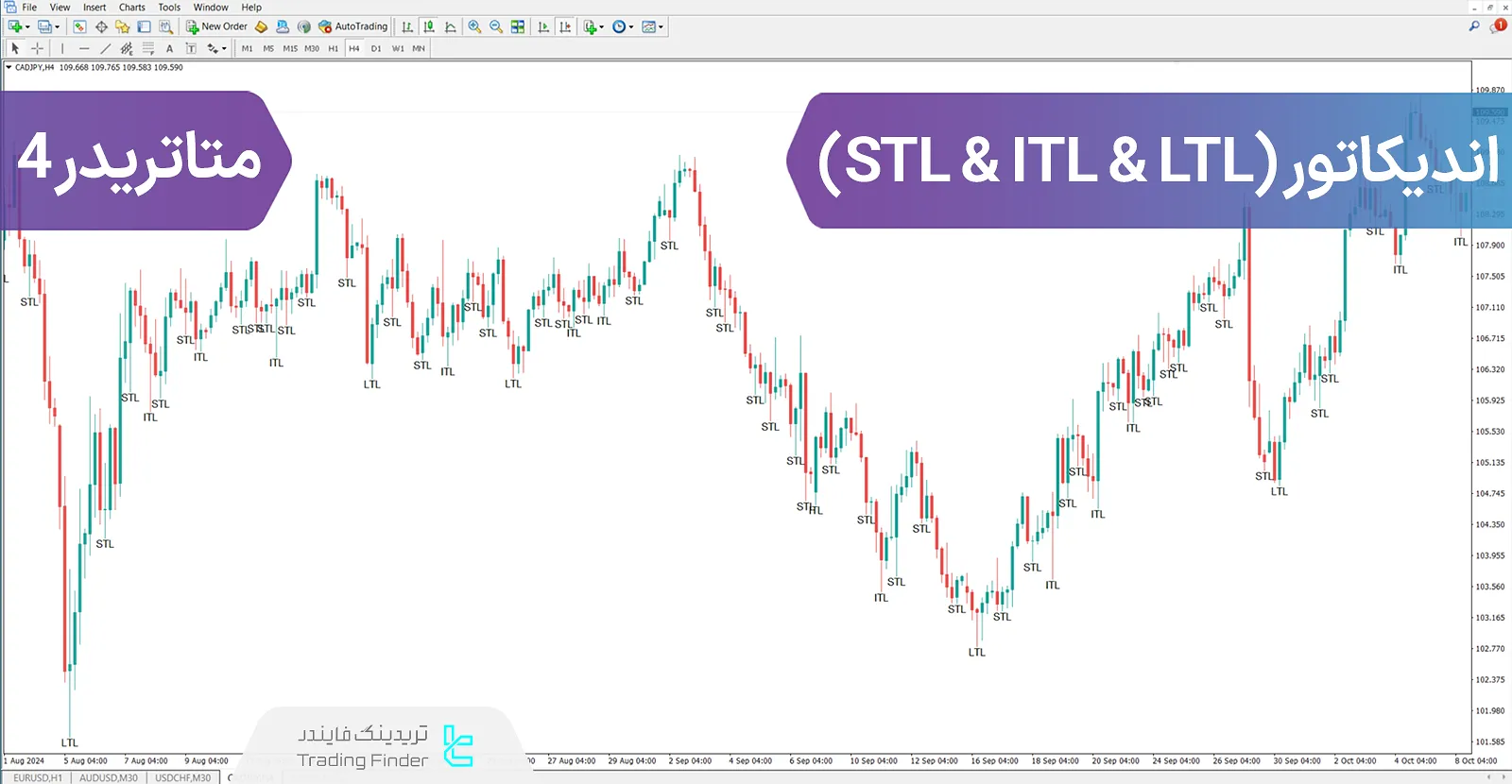Open the Help menu
This screenshot has height=784, width=1512.
[x=251, y=7]
